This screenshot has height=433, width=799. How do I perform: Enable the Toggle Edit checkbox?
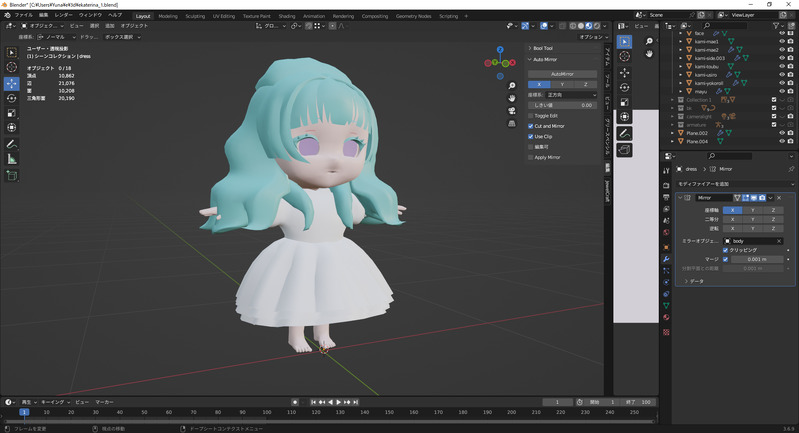[531, 115]
